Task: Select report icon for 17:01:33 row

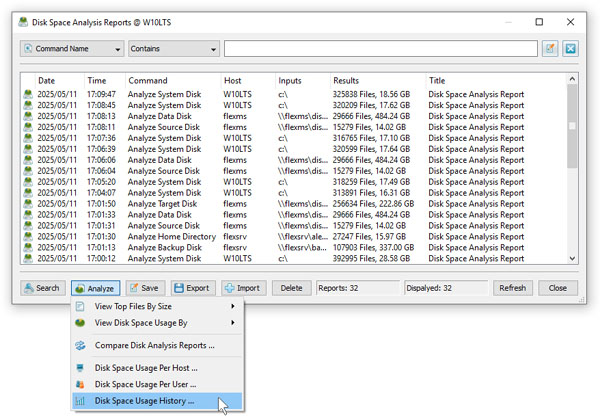Action: click(28, 215)
